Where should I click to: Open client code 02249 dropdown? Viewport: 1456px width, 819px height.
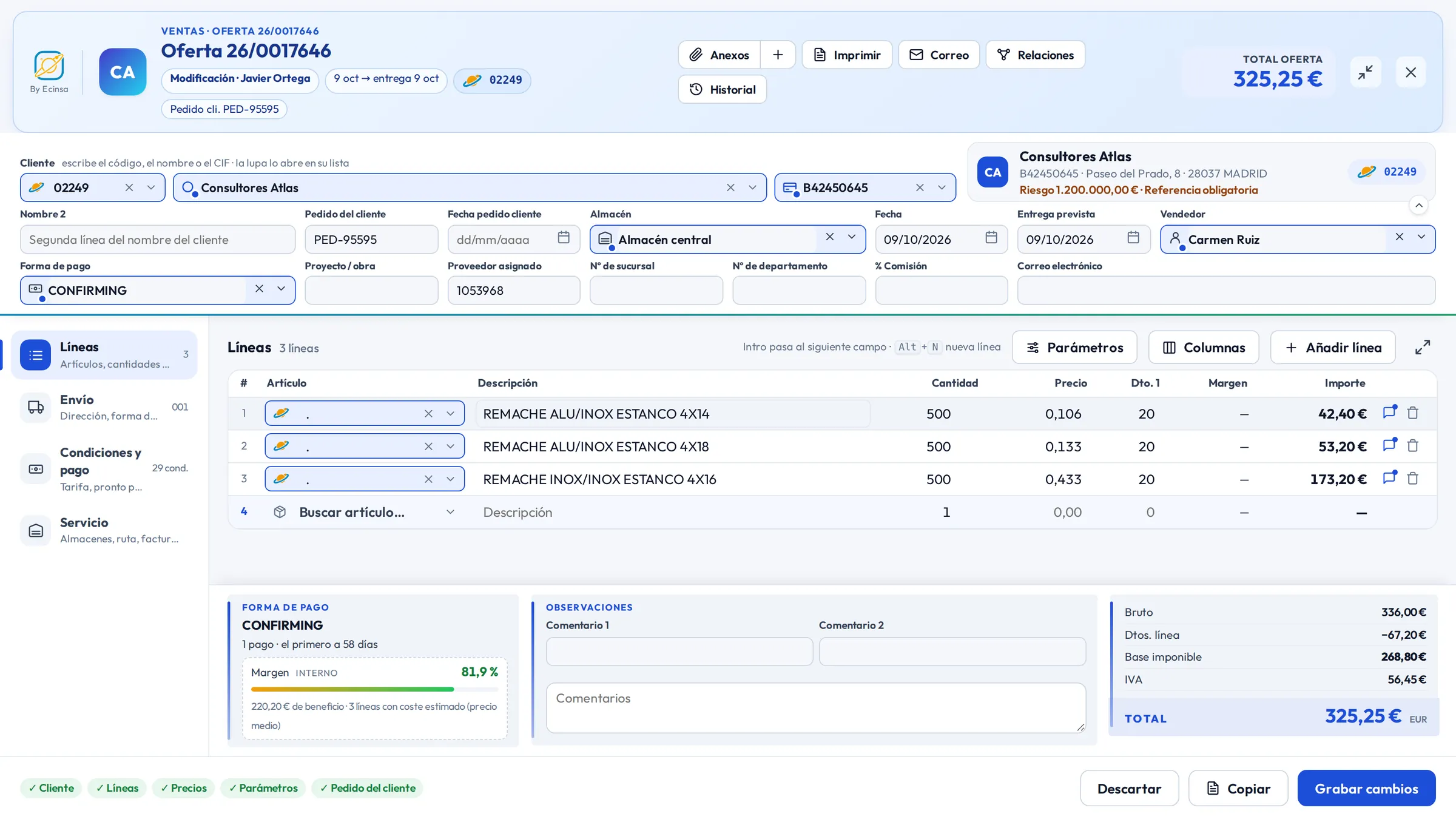pos(151,188)
